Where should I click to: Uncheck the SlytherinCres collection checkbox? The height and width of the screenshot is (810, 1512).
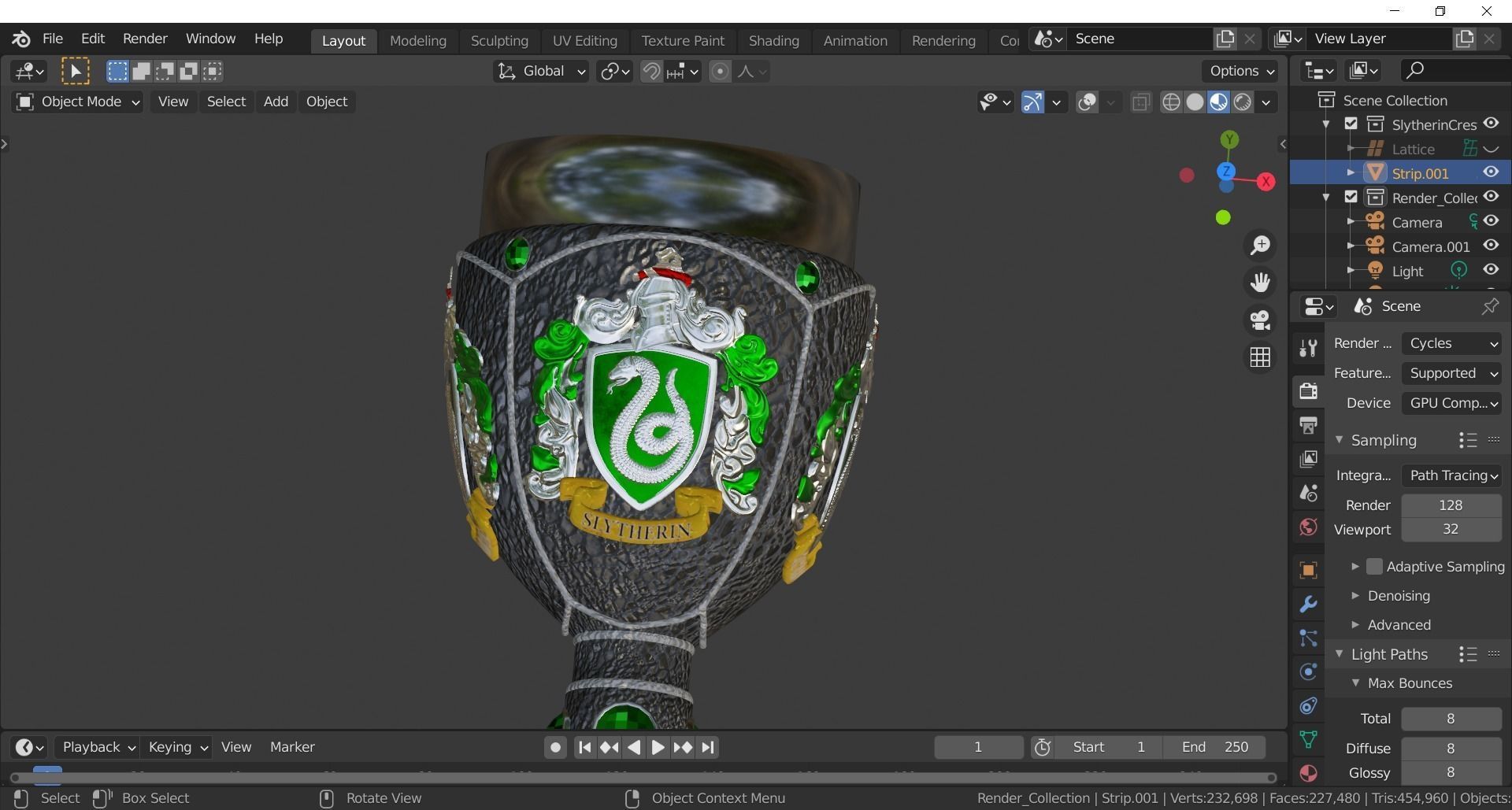(x=1351, y=124)
